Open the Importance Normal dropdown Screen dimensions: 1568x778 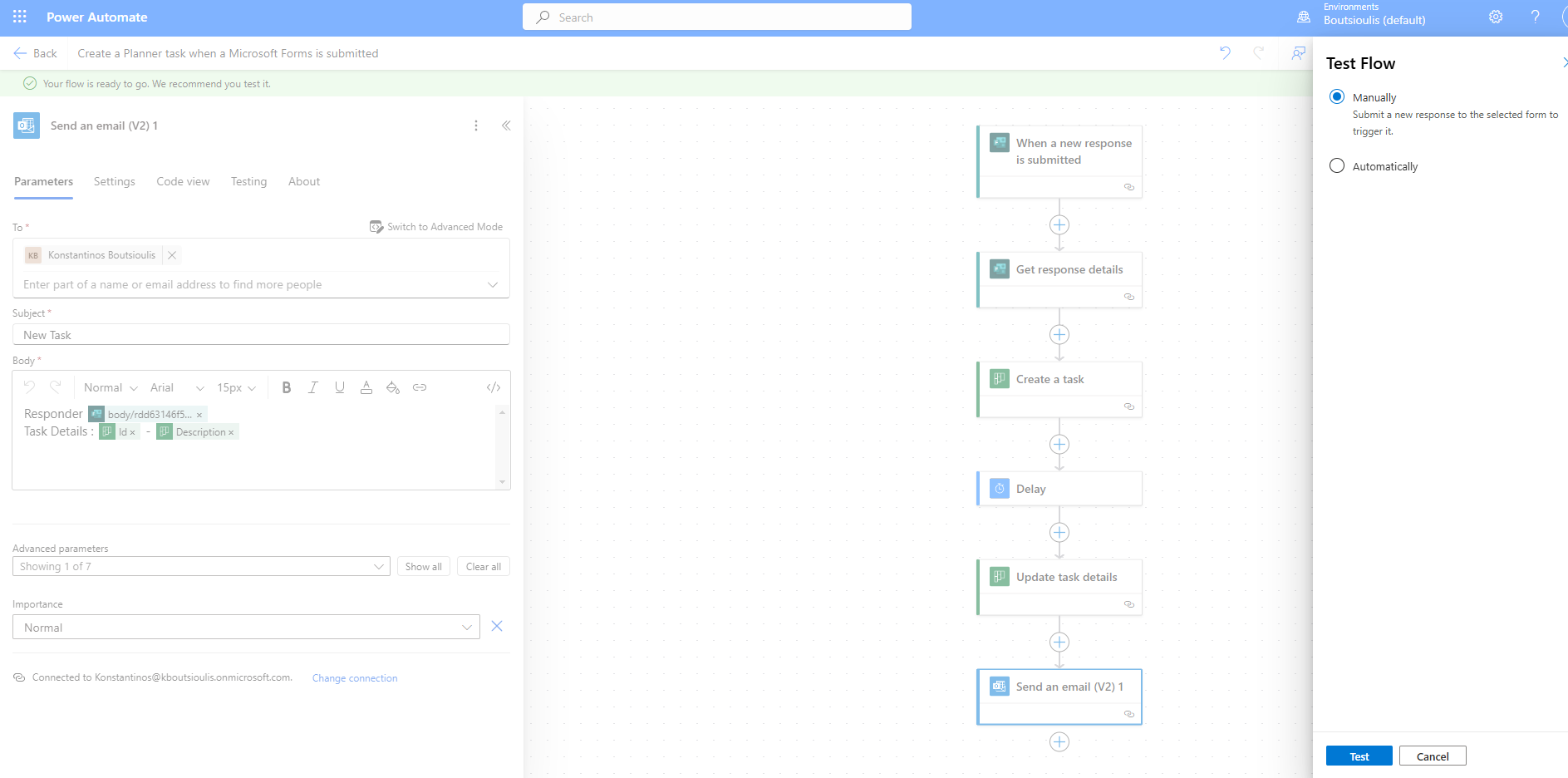tap(246, 627)
